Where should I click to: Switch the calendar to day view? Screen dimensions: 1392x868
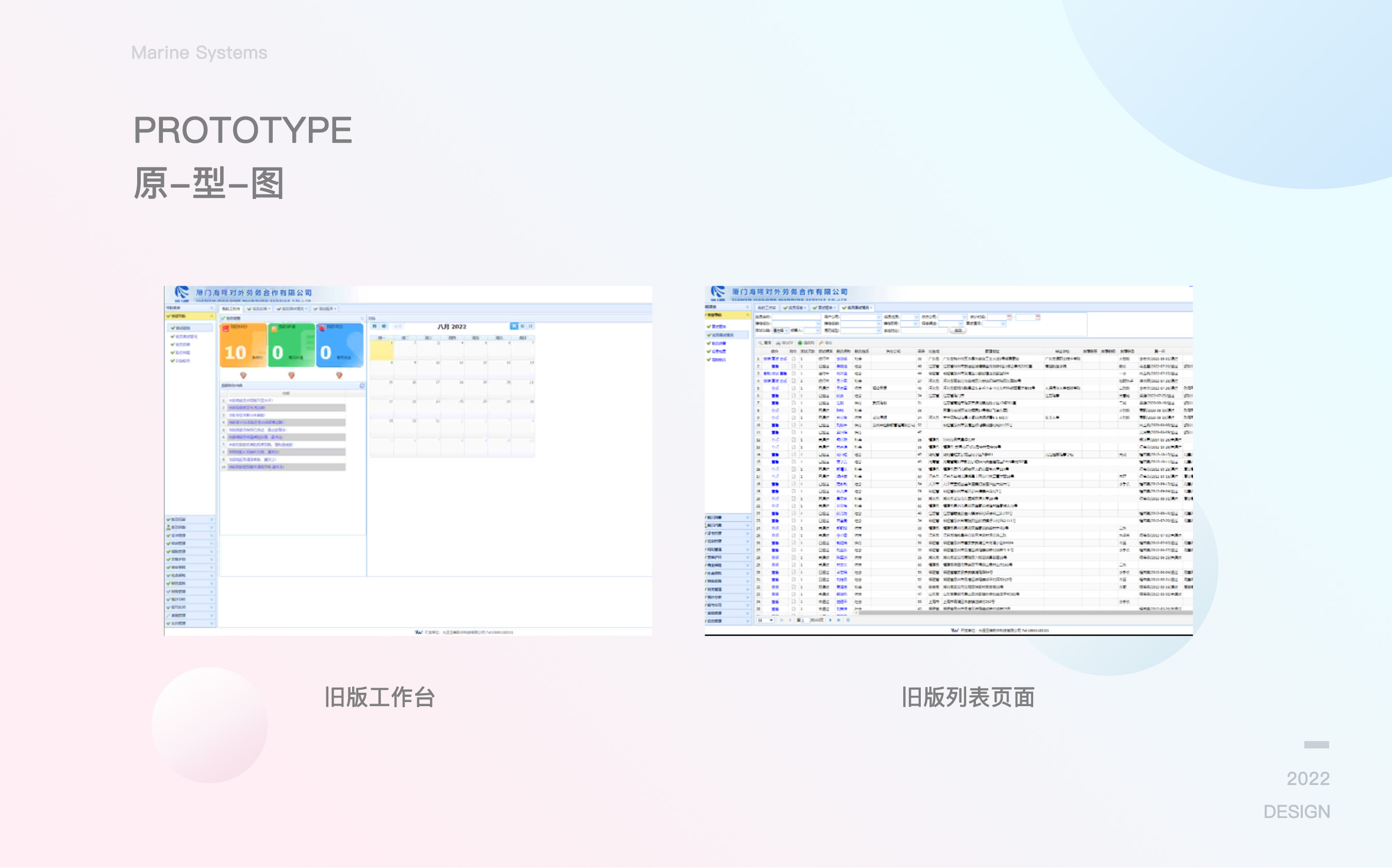[531, 326]
